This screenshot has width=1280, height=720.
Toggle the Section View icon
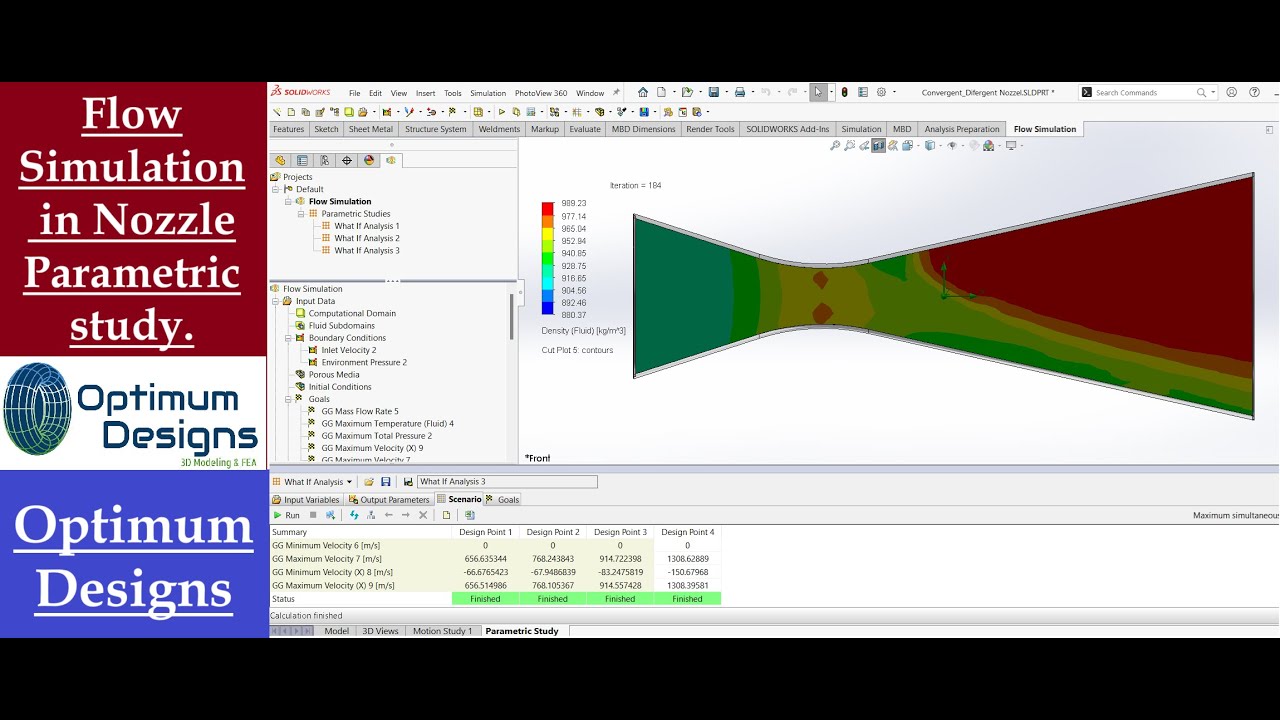(878, 146)
